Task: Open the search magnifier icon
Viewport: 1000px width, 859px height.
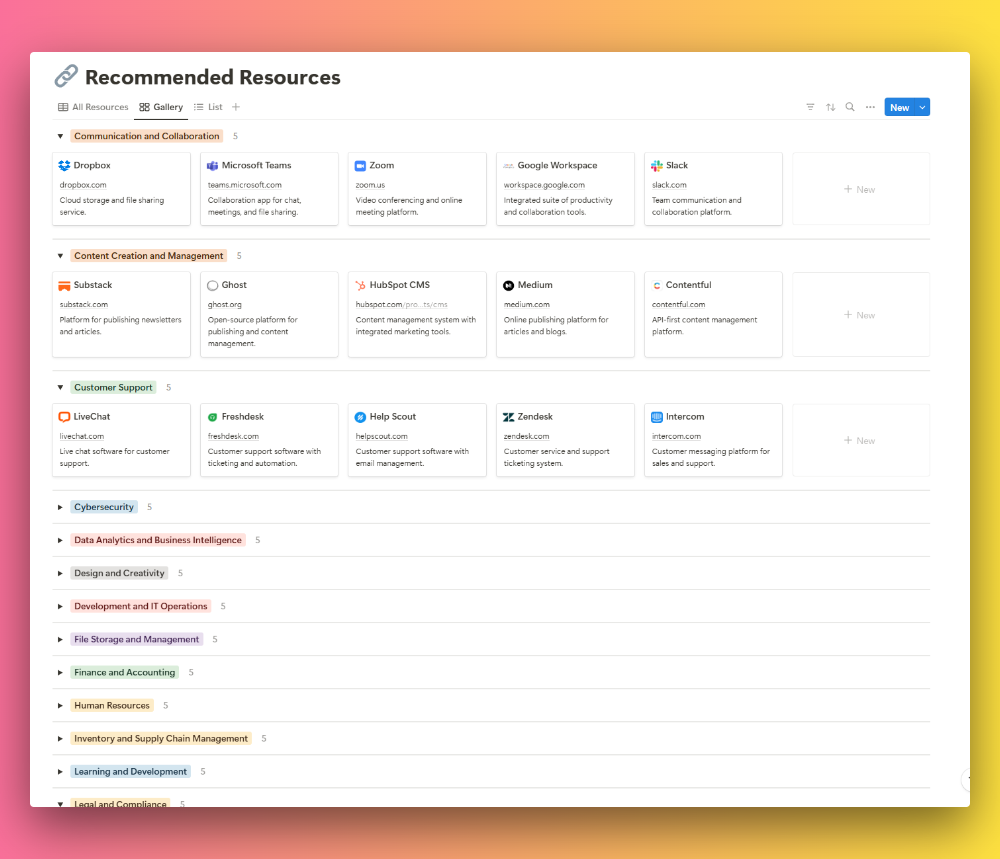Action: [x=849, y=107]
